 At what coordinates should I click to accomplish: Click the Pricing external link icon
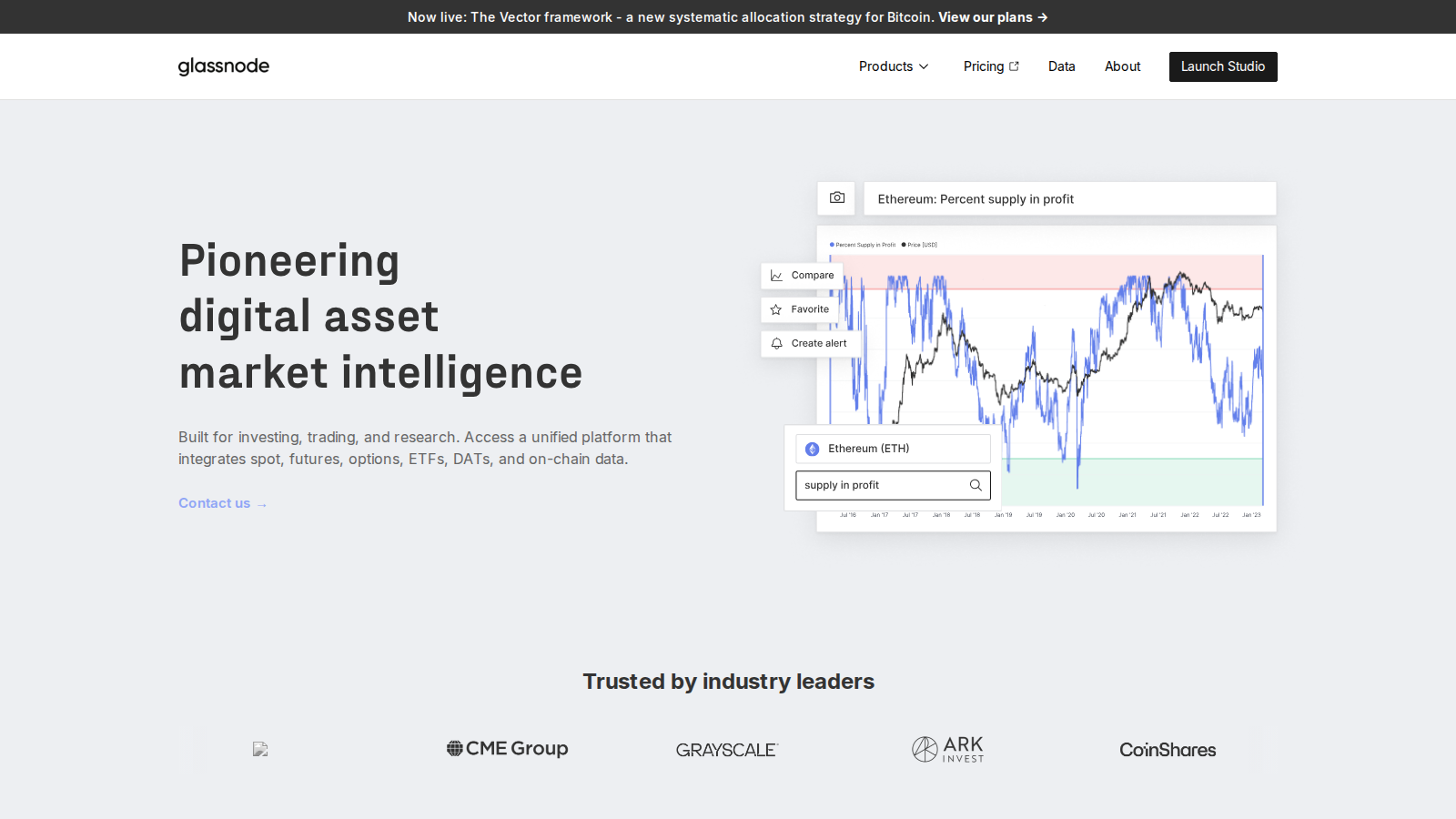point(1014,66)
